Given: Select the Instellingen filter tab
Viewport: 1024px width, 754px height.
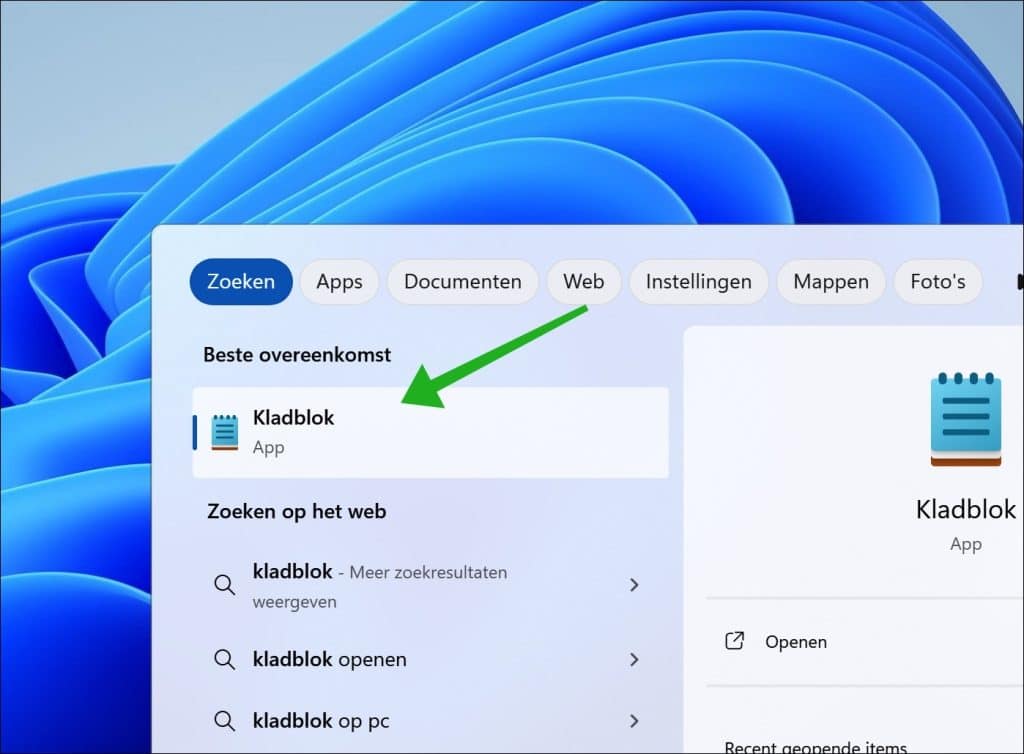Looking at the screenshot, I should coord(698,281).
